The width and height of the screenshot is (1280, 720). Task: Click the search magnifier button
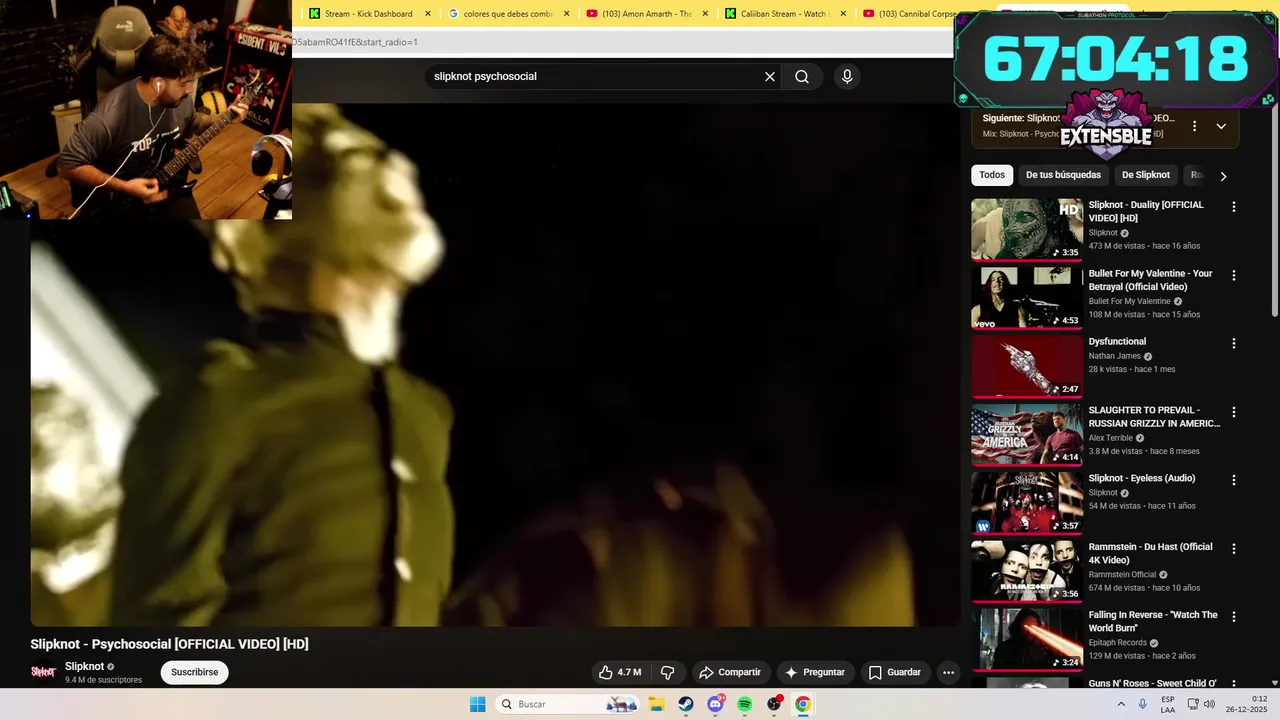[802, 77]
